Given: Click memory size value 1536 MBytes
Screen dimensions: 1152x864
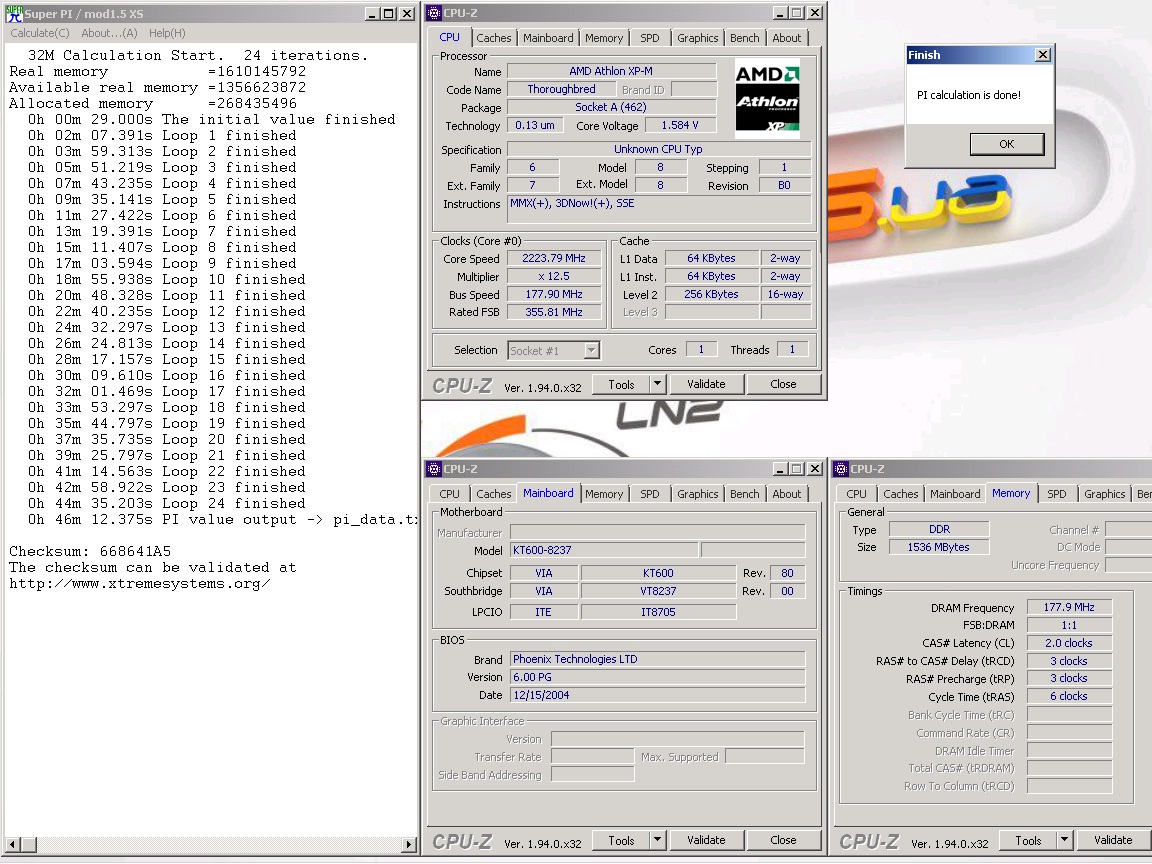Looking at the screenshot, I should [x=938, y=547].
